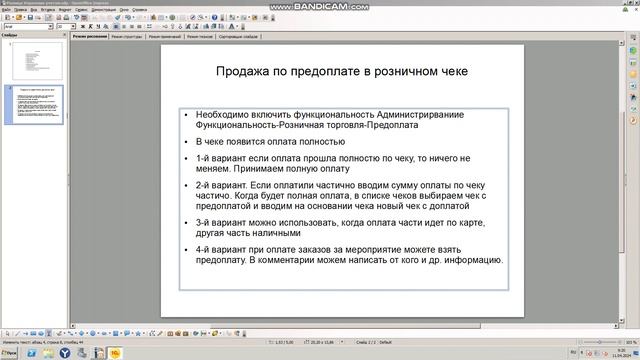Open the Формат menu
This screenshot has width=640, height=360.
click(65, 9)
